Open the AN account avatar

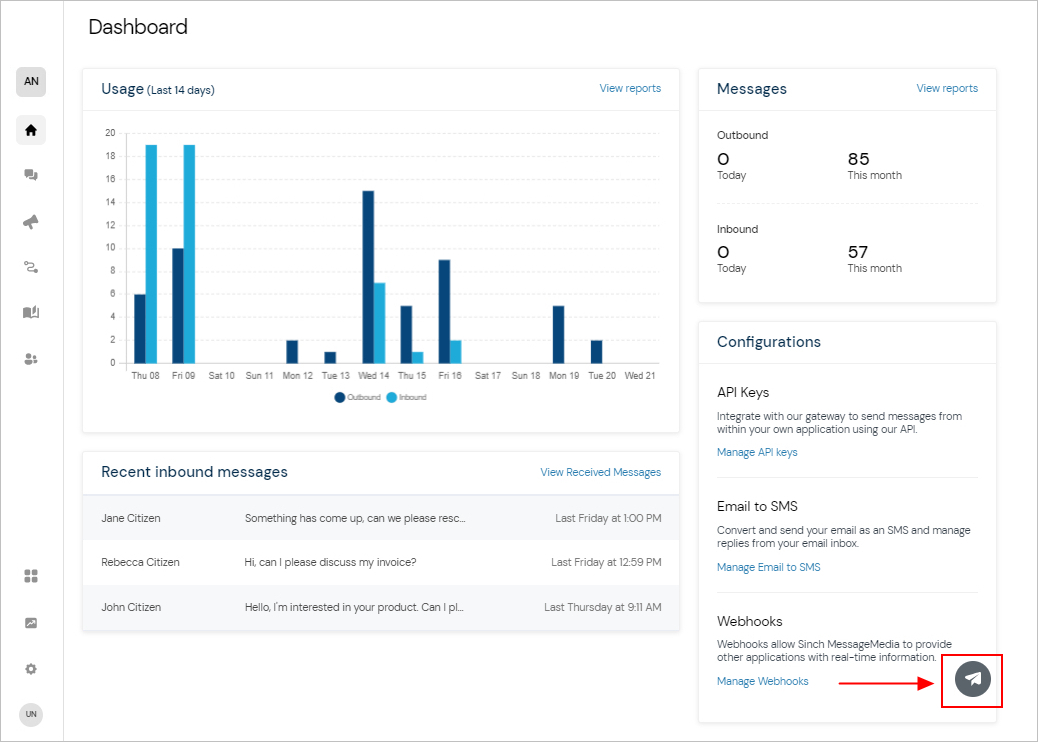[31, 82]
